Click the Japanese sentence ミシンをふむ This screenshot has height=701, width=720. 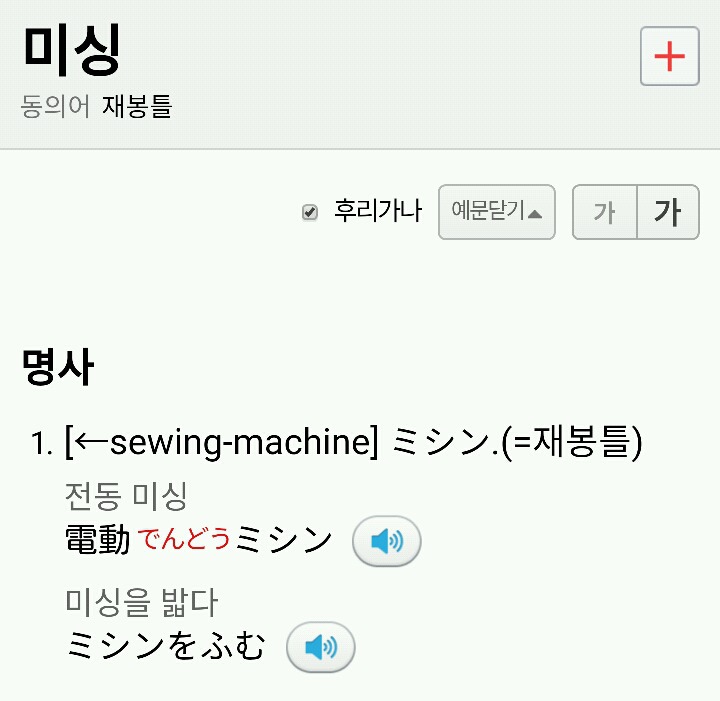click(x=165, y=645)
